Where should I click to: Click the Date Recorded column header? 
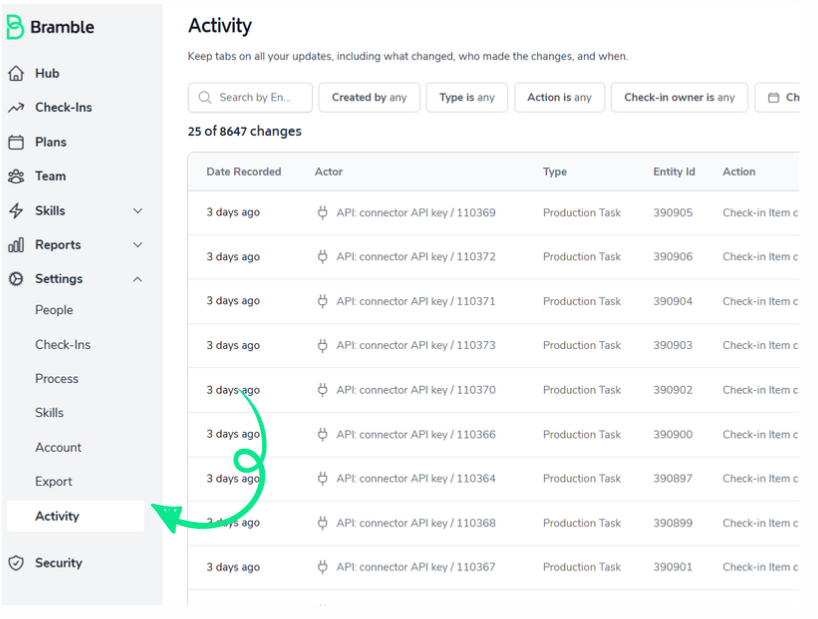(x=244, y=172)
